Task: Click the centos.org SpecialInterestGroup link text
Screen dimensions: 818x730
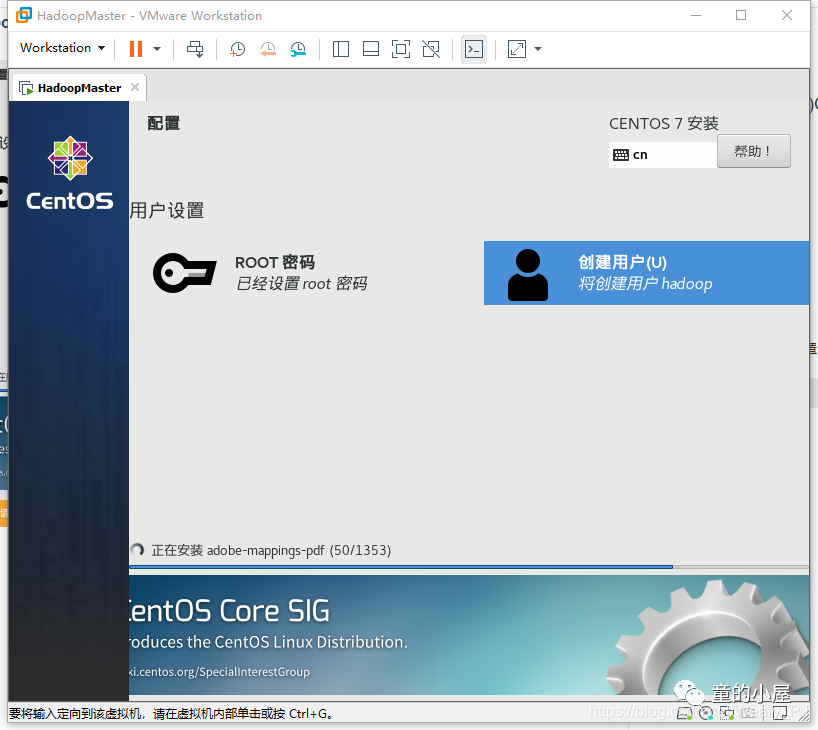Action: [220, 672]
